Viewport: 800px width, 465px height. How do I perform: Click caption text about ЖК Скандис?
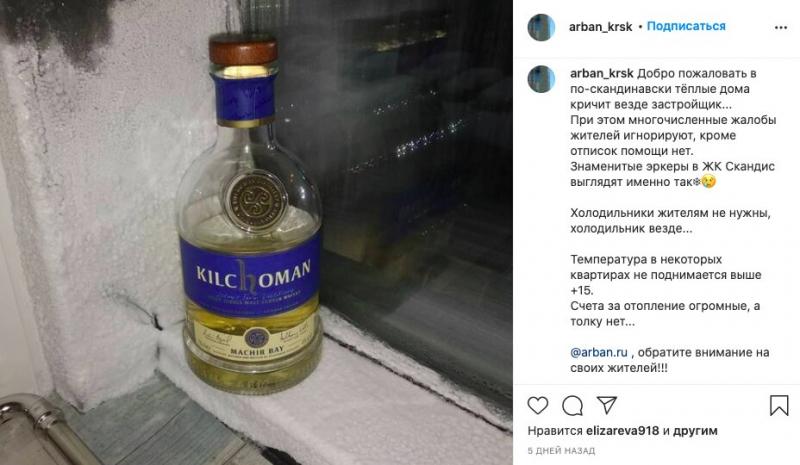pyautogui.click(x=672, y=174)
